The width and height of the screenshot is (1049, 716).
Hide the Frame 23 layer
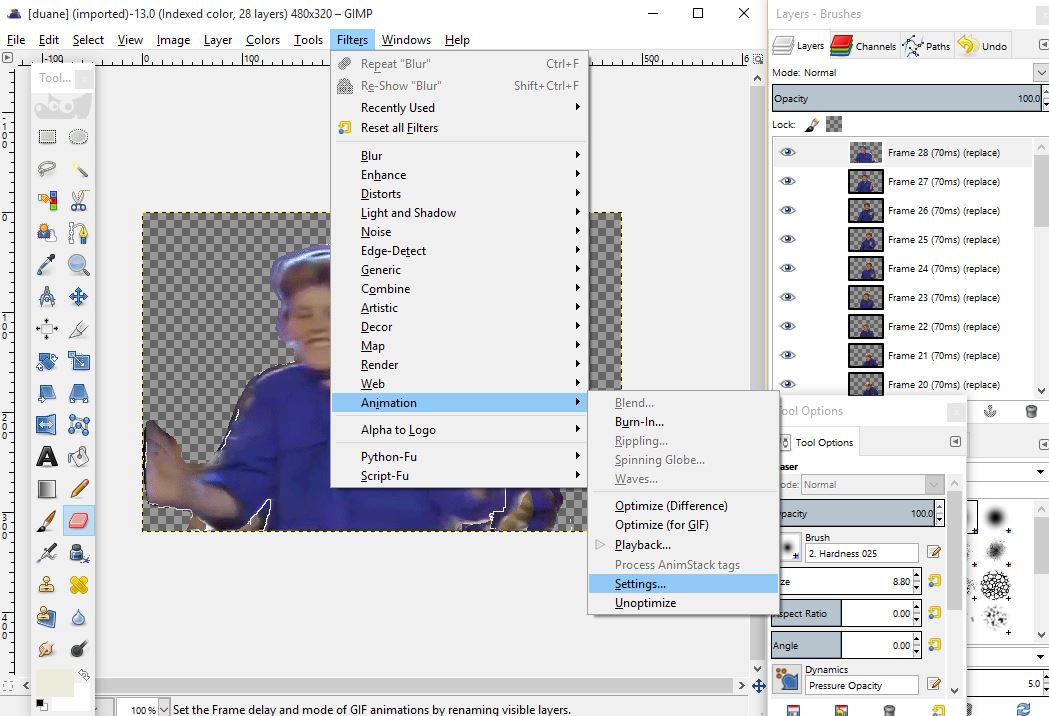click(x=788, y=297)
